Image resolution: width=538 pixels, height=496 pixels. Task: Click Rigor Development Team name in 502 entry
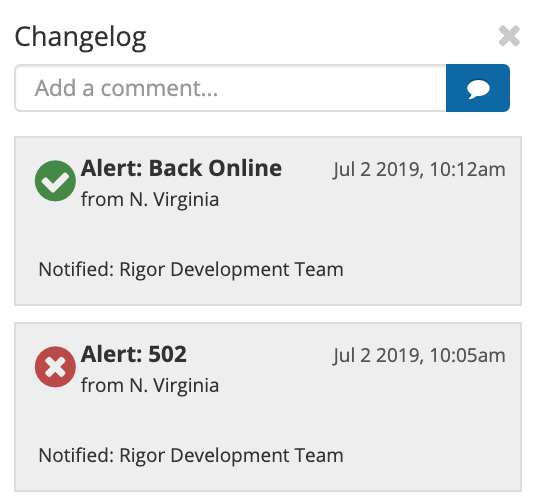[231, 456]
